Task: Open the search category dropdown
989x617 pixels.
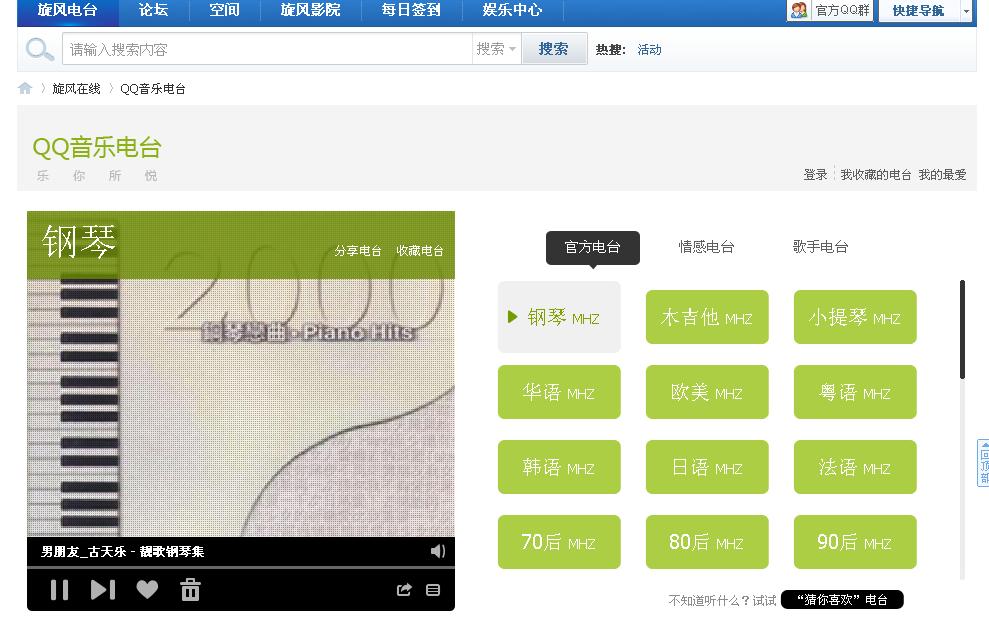Action: tap(496, 48)
